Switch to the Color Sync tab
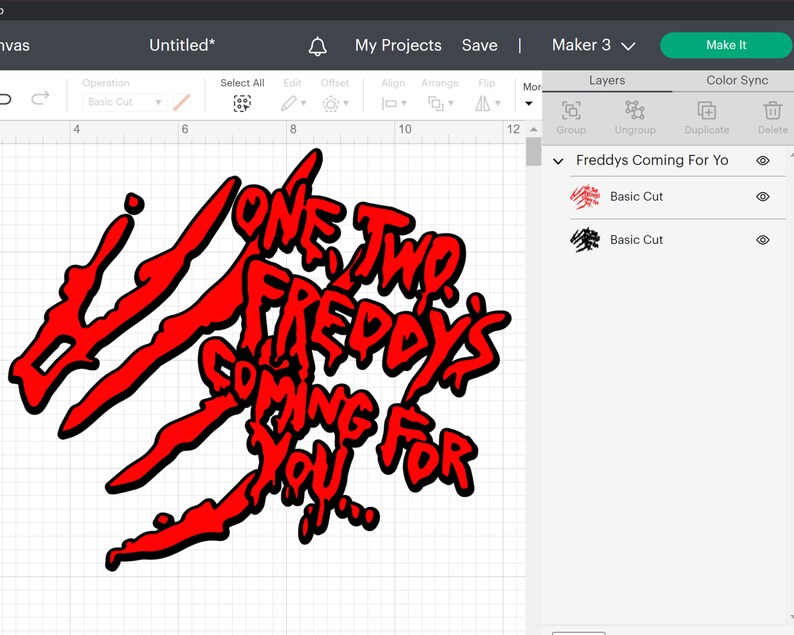 point(737,81)
